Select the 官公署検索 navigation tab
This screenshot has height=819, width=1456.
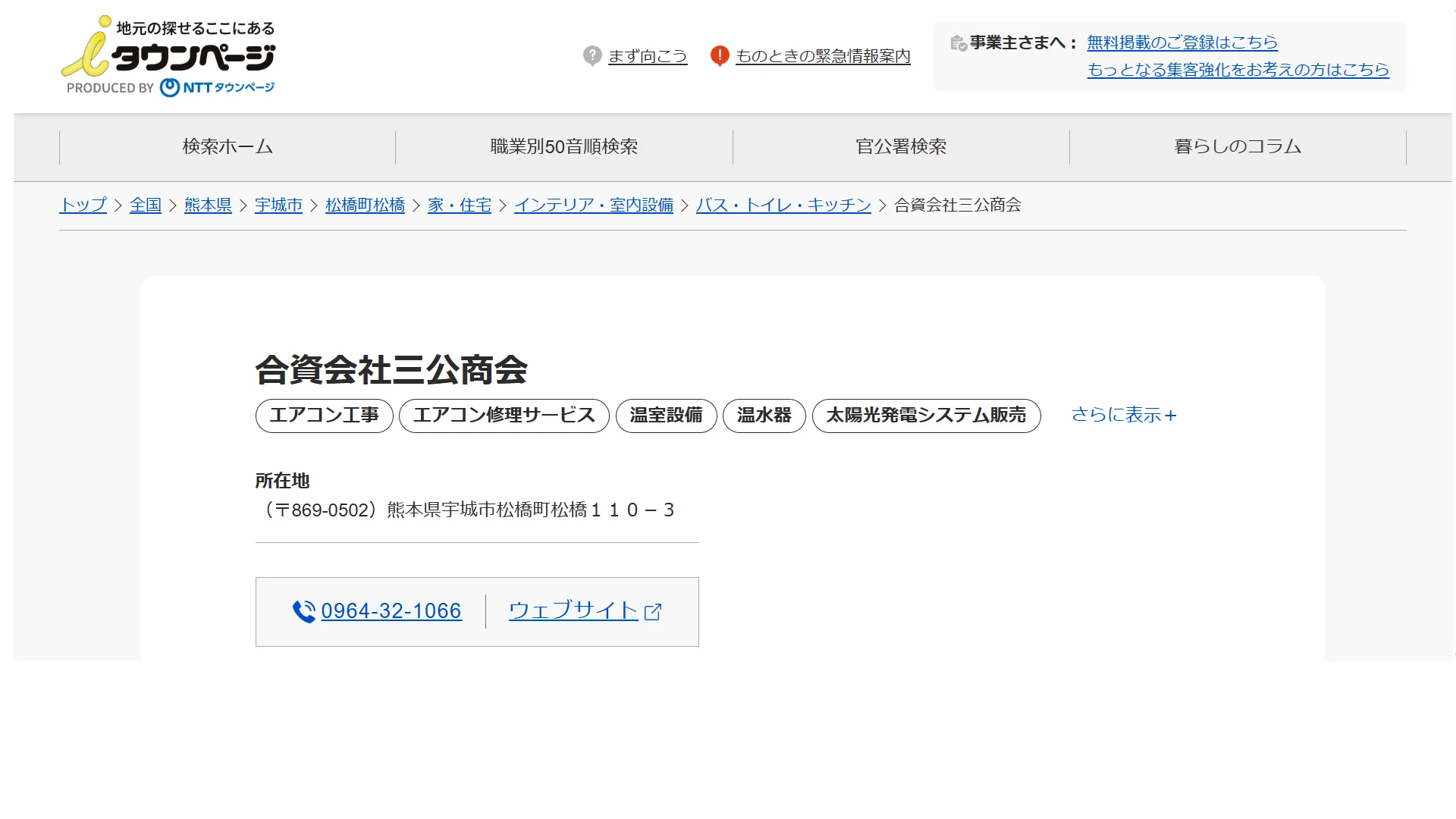tap(901, 146)
